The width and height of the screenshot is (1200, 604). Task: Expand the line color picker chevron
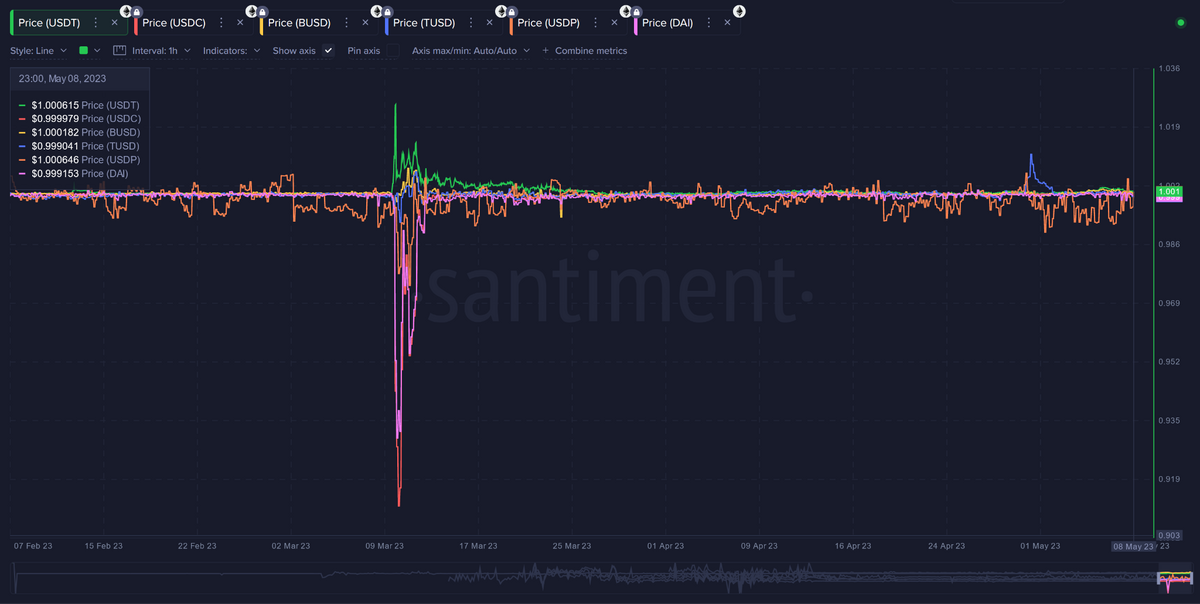[97, 50]
